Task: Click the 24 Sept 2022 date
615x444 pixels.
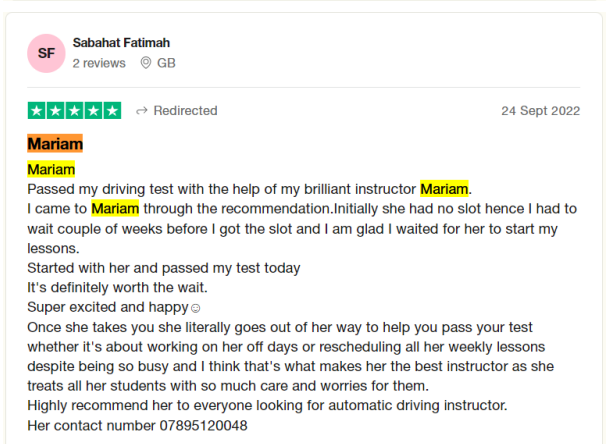Action: [540, 111]
